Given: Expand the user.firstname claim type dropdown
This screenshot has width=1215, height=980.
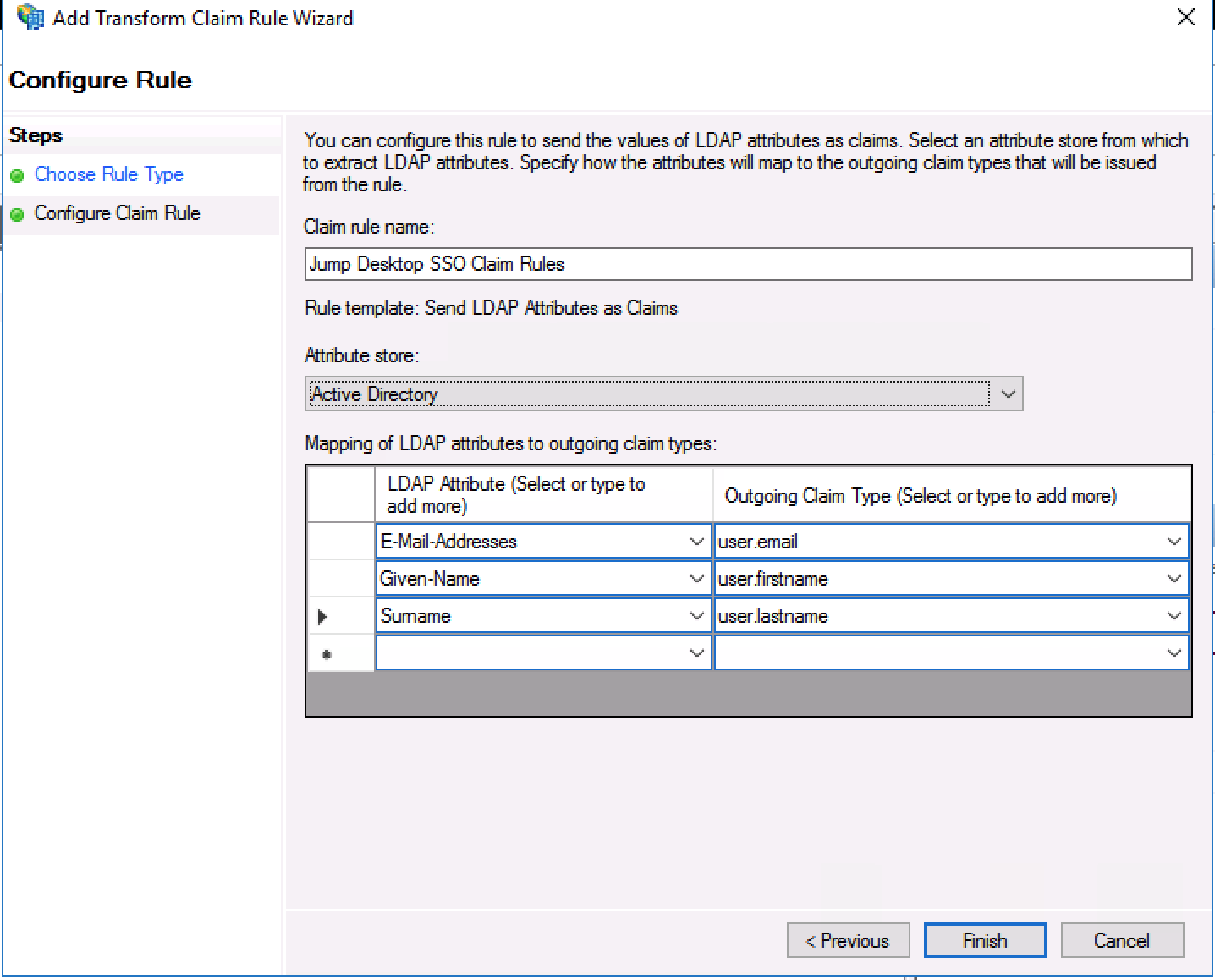Looking at the screenshot, I should tap(1174, 578).
